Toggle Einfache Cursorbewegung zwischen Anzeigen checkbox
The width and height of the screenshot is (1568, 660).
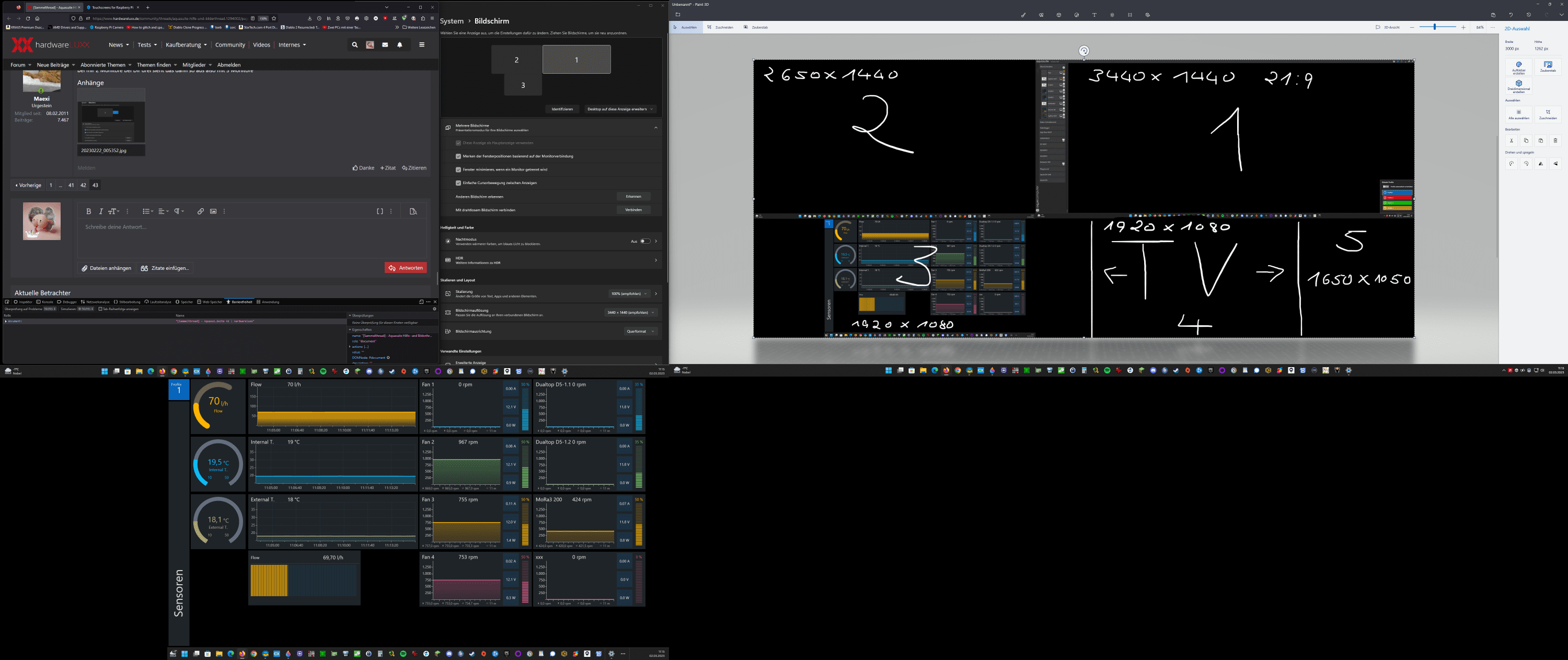tap(458, 183)
